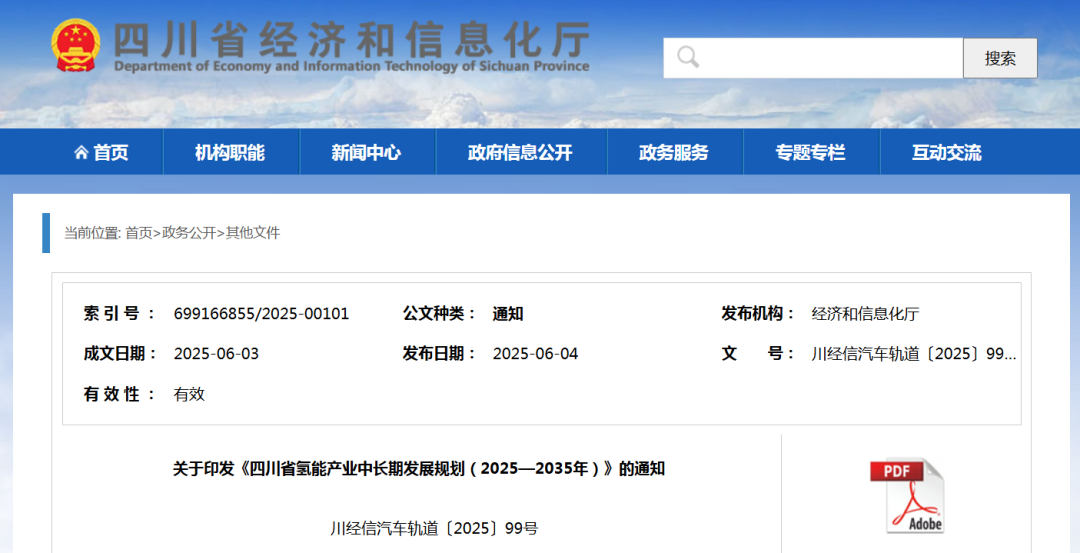Click the 公文种类 field label
The image size is (1080, 553).
439,314
